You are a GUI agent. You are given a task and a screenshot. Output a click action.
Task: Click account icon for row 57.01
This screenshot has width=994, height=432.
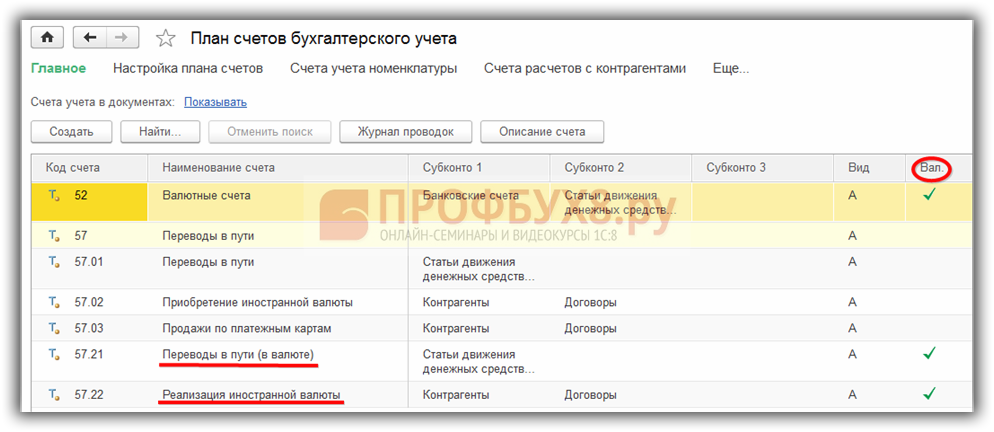coord(54,262)
